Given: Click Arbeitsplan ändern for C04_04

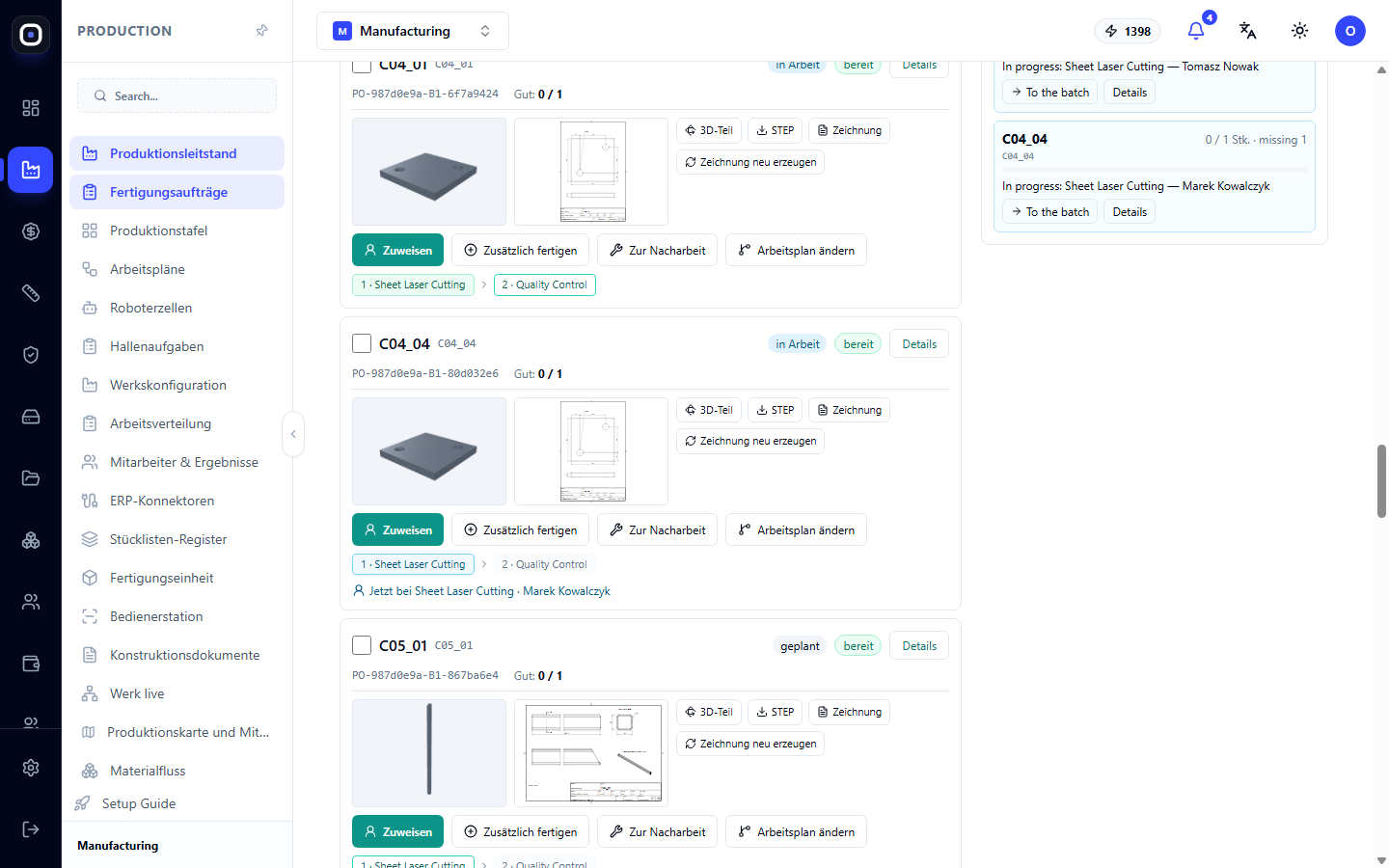Looking at the screenshot, I should coord(796,529).
